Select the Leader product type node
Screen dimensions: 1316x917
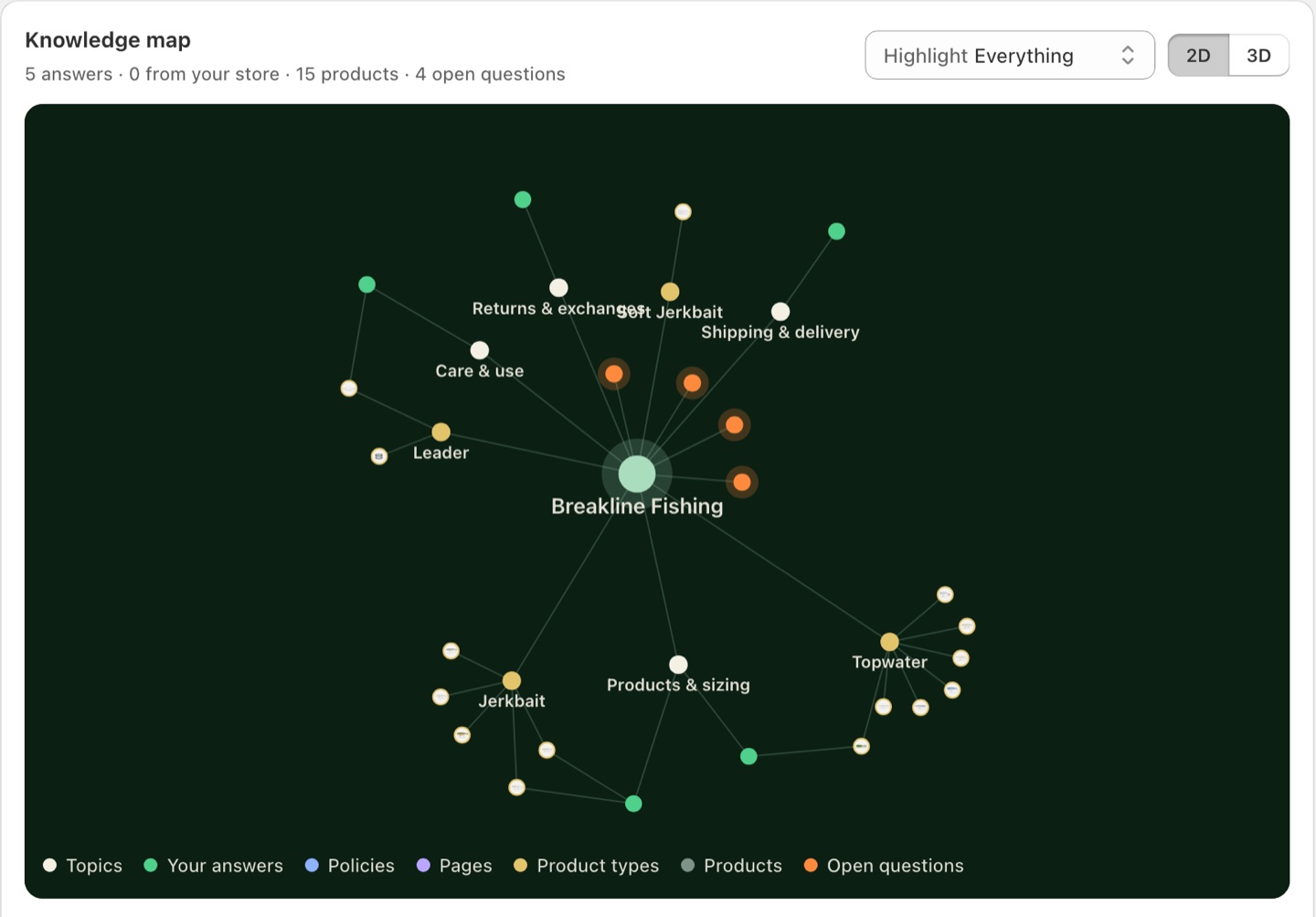[440, 432]
